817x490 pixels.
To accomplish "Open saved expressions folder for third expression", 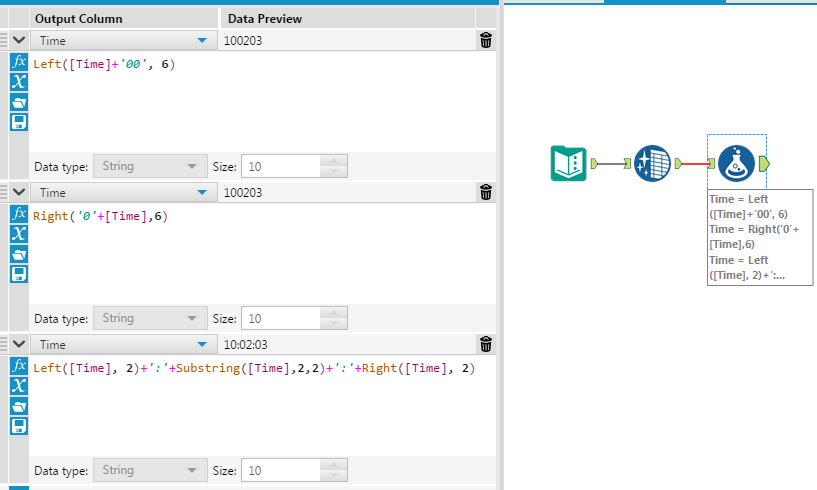I will tap(19, 406).
